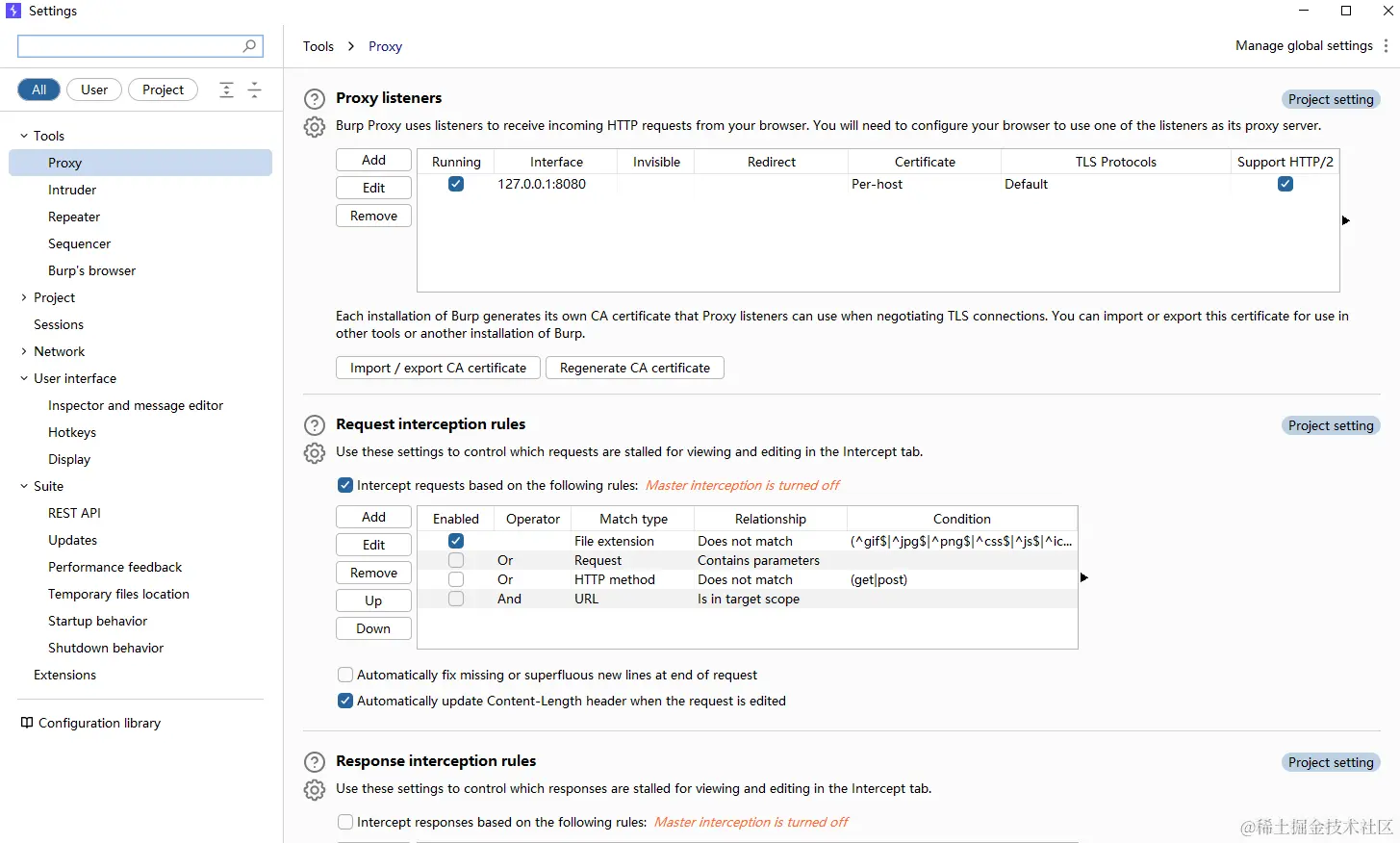The width and height of the screenshot is (1400, 843).
Task: Enable intercept responses based on rules
Action: [344, 822]
